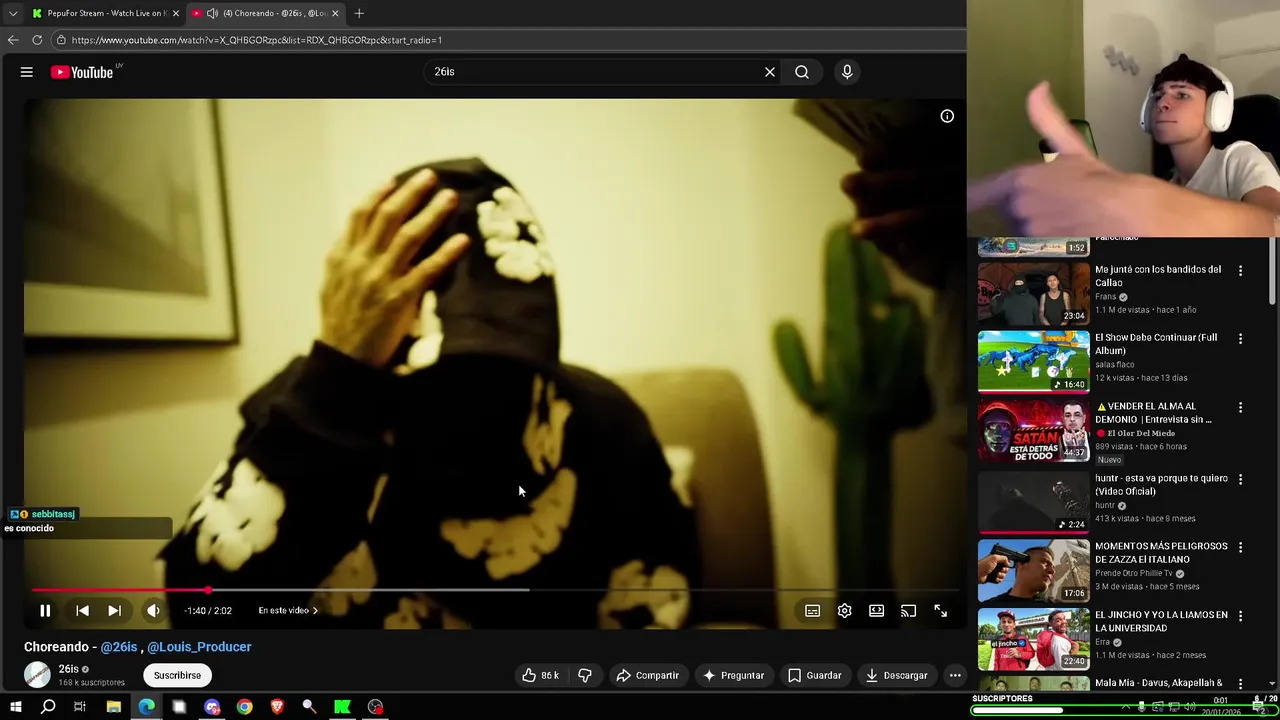Open options for 'huntr - esta va porque te quiero'
Image resolution: width=1280 pixels, height=720 pixels.
(1240, 480)
